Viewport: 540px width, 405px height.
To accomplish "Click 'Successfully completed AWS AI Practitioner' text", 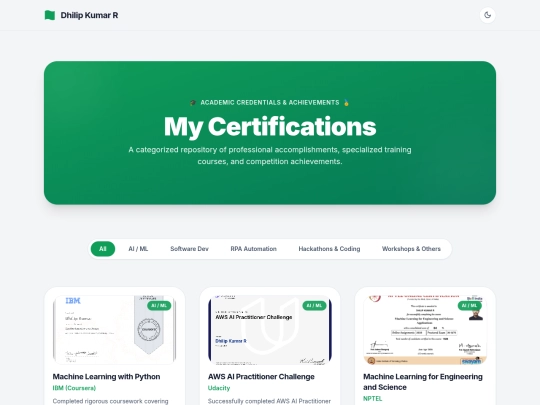I will (x=269, y=401).
